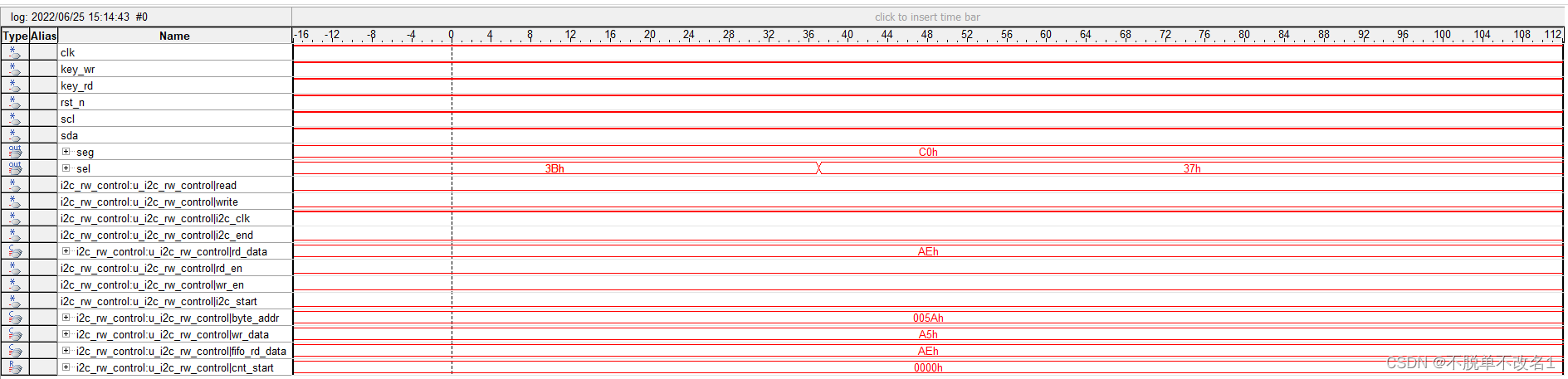The height and width of the screenshot is (379, 1568).
Task: Select the u_i2c_rw_control|i2c_clk signal row
Action: [x=155, y=218]
